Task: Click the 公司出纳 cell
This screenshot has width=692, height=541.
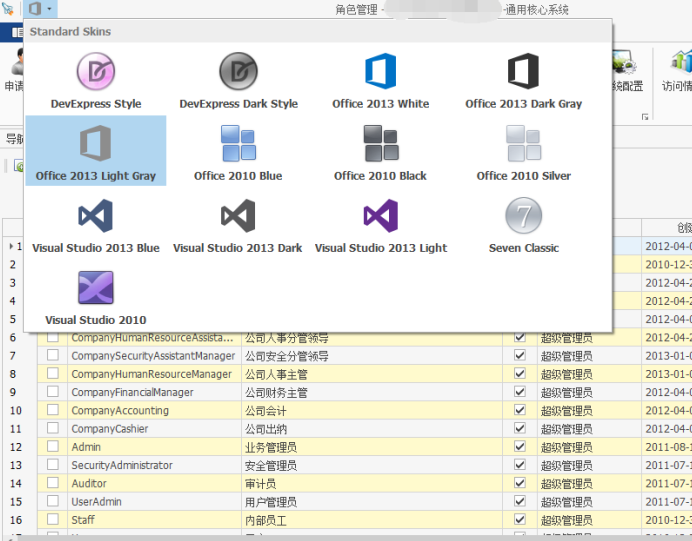Action: (372, 428)
